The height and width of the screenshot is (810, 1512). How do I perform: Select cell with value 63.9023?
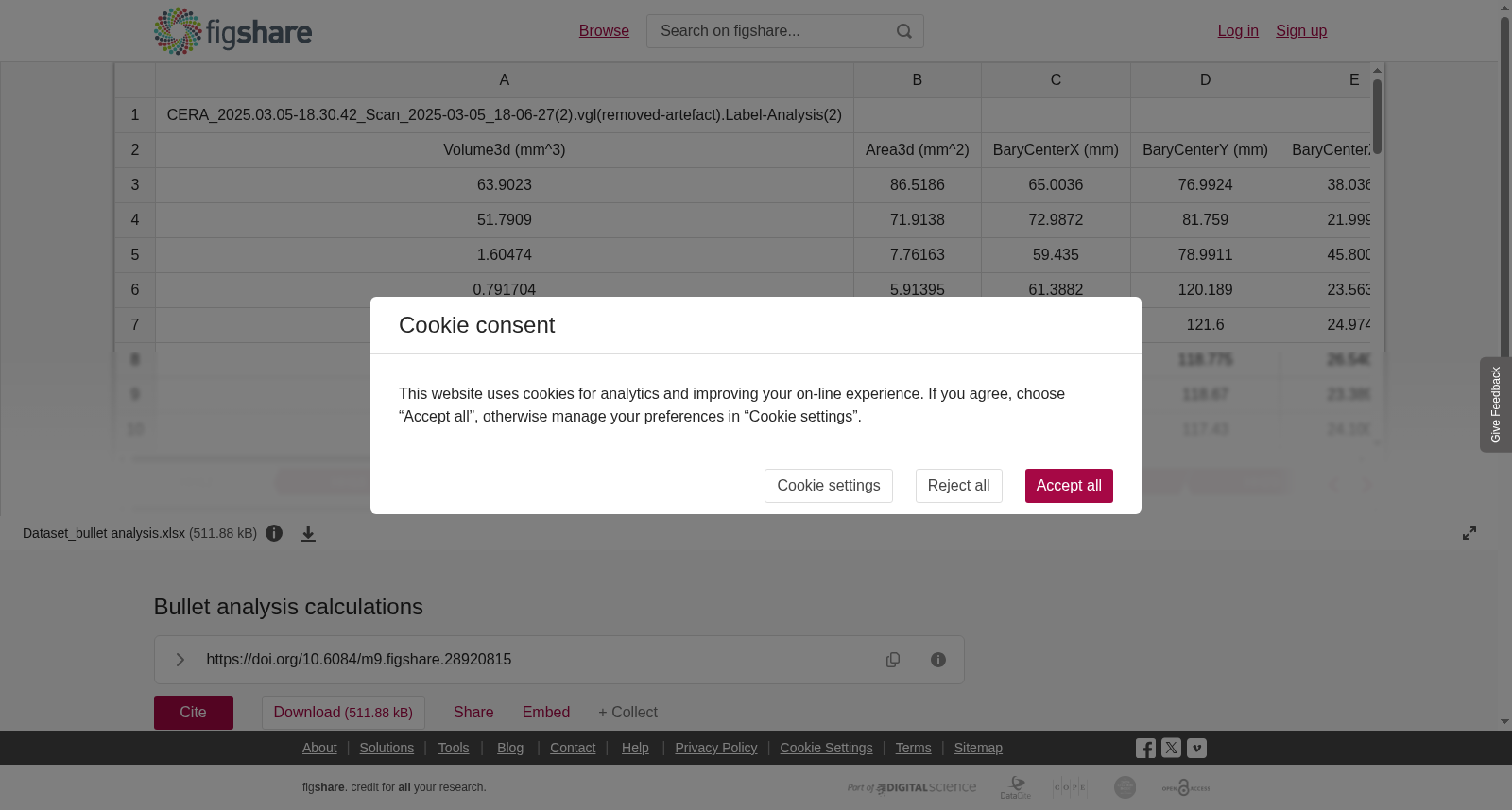tap(505, 185)
